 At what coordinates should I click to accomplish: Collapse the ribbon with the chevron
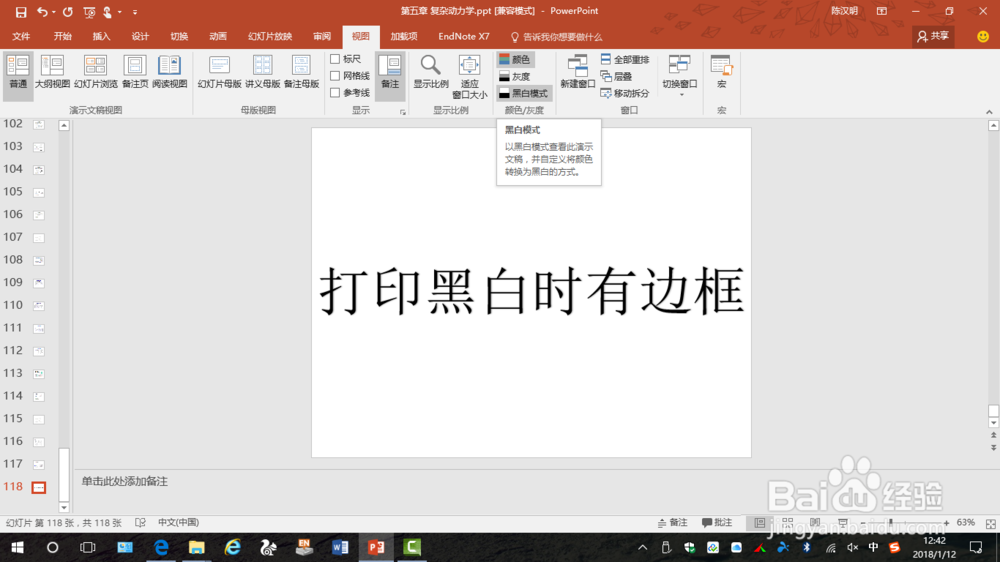click(989, 112)
